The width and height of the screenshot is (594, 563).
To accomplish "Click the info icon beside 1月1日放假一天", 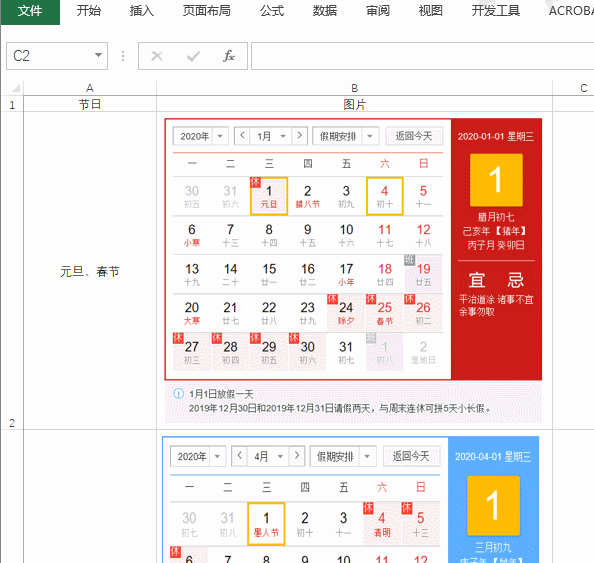I will coord(178,394).
